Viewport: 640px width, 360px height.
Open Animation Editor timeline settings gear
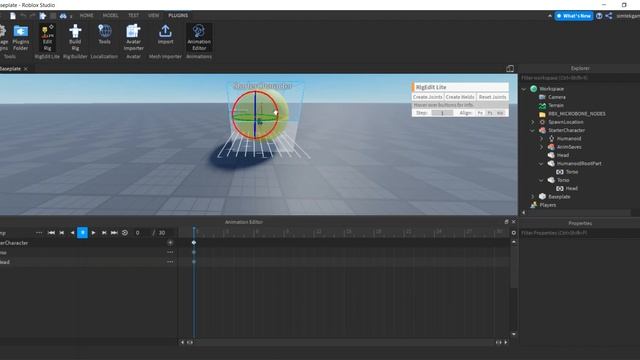(513, 233)
